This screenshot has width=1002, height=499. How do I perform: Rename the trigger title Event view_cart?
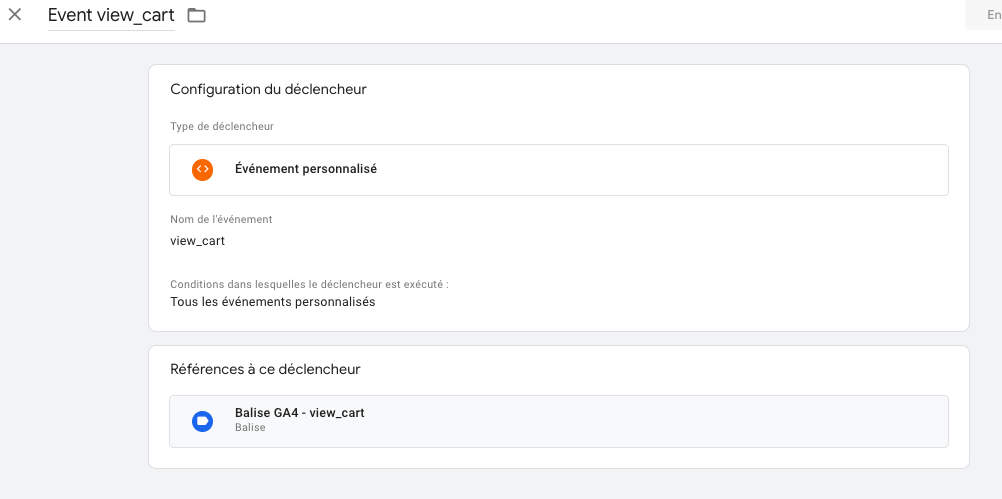tap(111, 15)
